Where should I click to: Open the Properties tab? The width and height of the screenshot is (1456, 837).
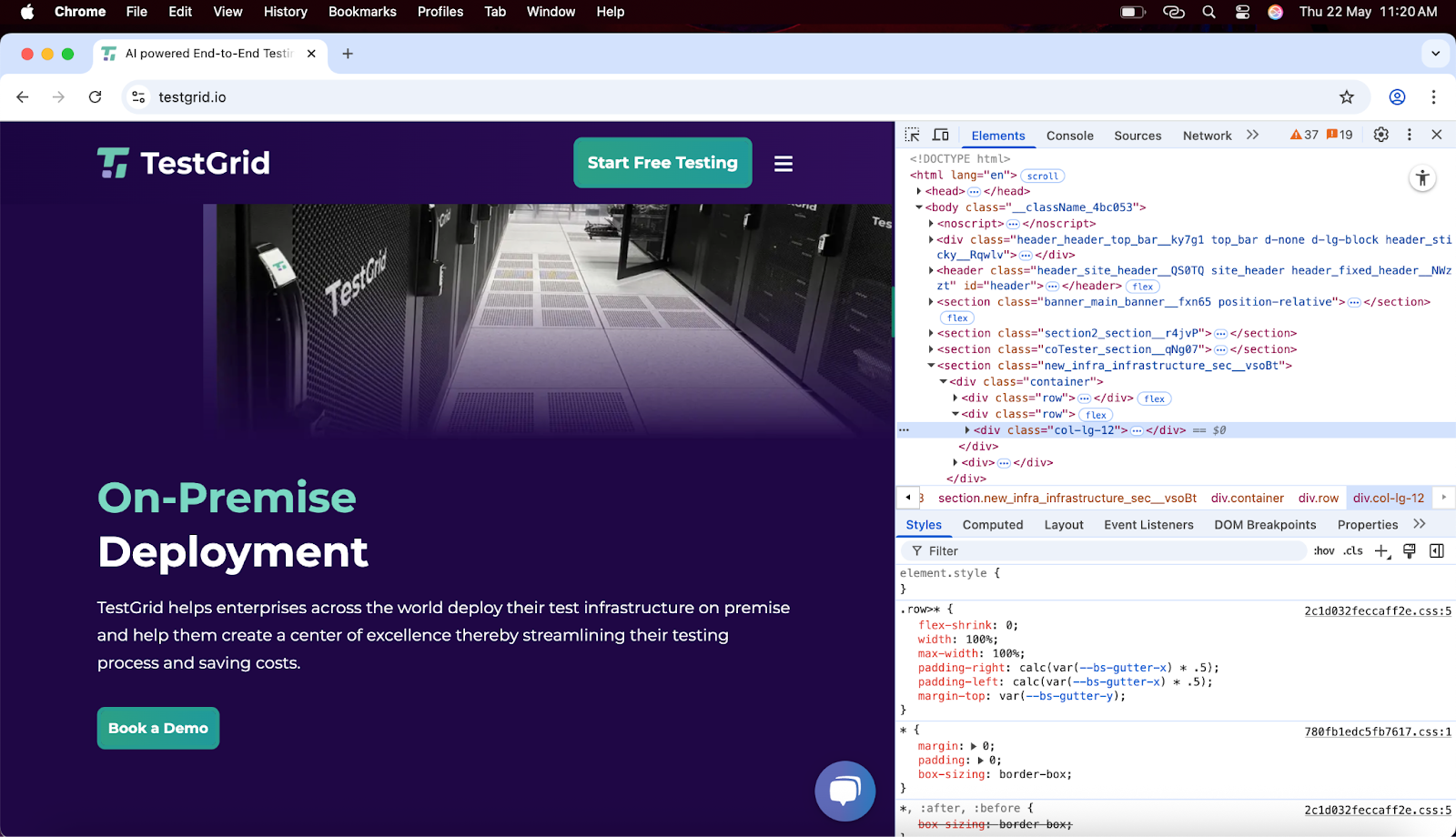click(1368, 525)
